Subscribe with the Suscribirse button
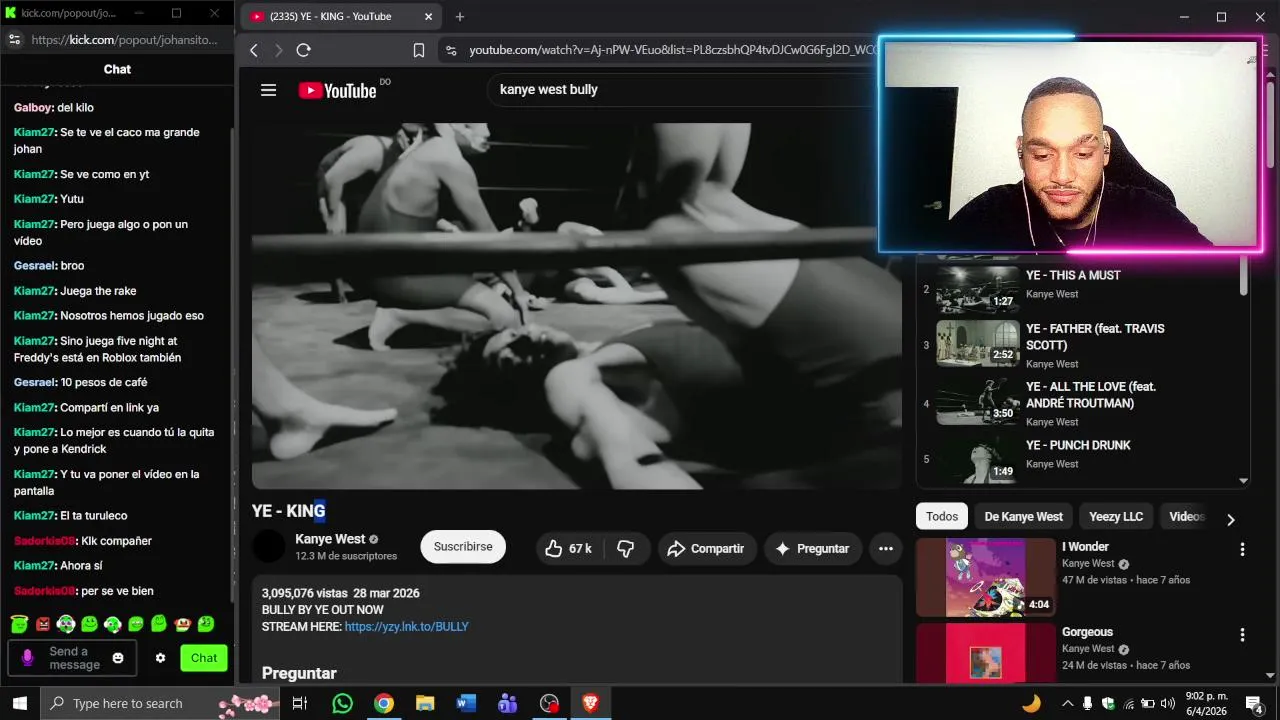This screenshot has width=1280, height=720. [x=463, y=547]
